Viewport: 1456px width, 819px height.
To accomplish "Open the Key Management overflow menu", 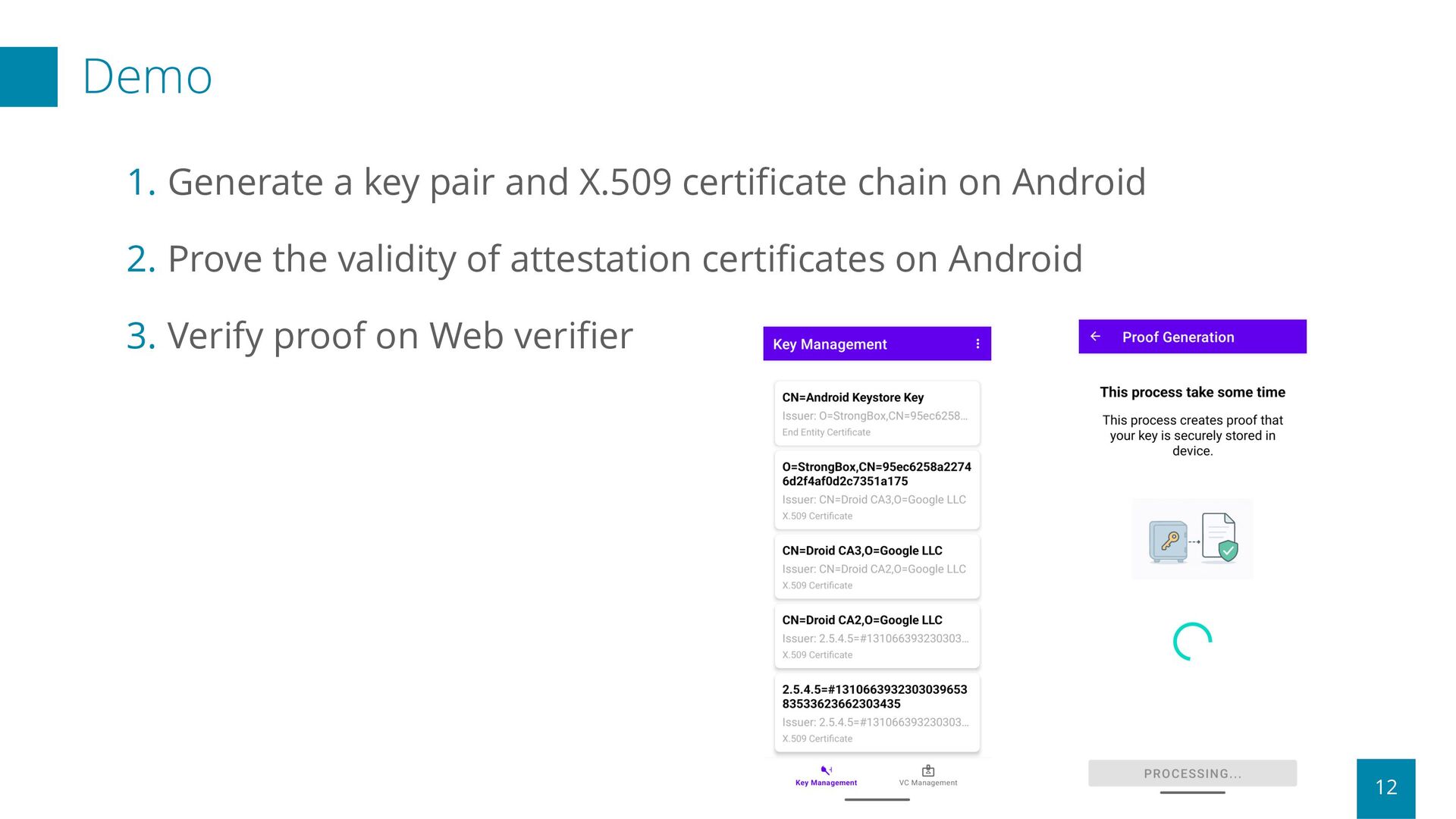I will pyautogui.click(x=977, y=344).
